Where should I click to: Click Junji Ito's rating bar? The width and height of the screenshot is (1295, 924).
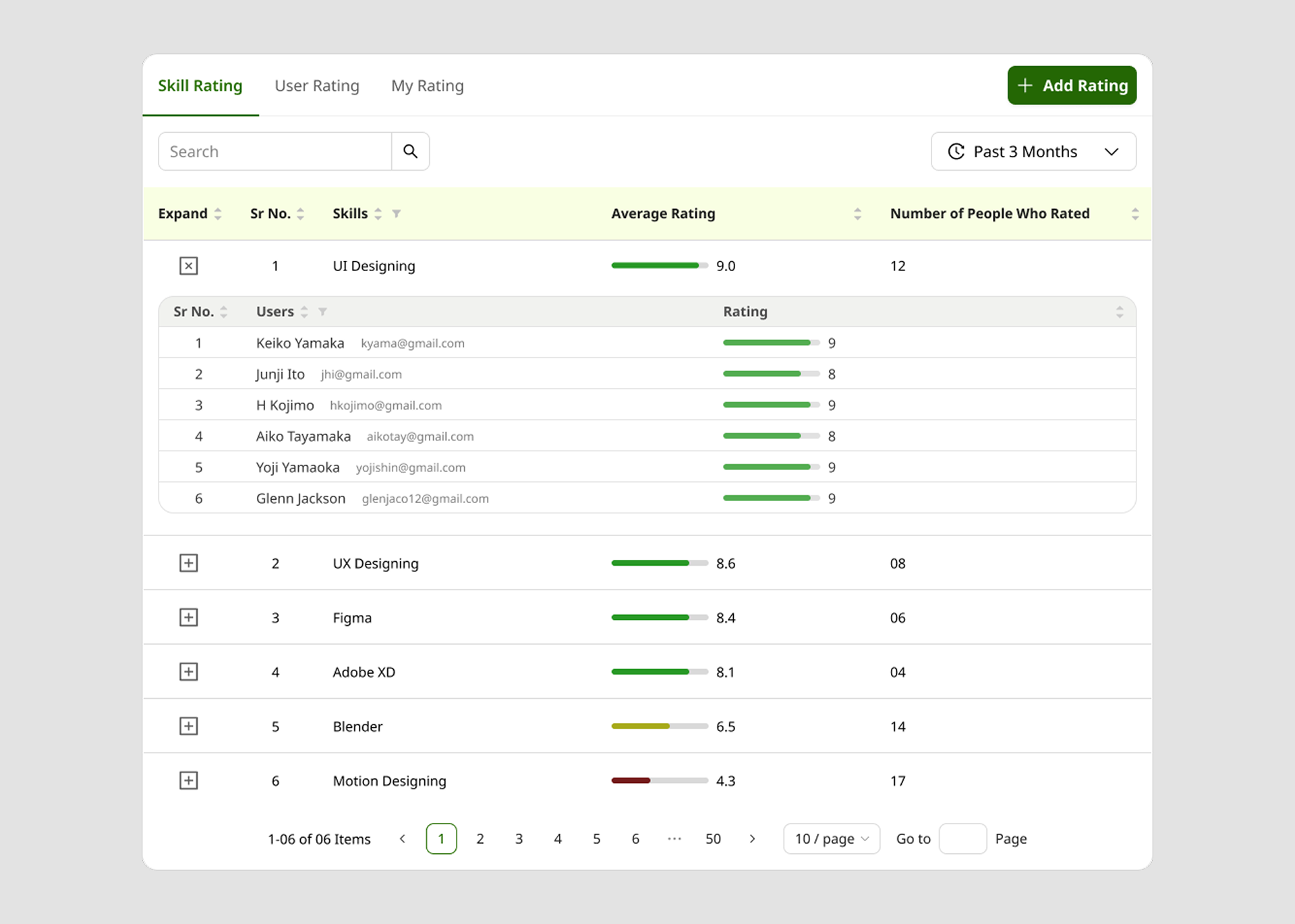pyautogui.click(x=772, y=374)
